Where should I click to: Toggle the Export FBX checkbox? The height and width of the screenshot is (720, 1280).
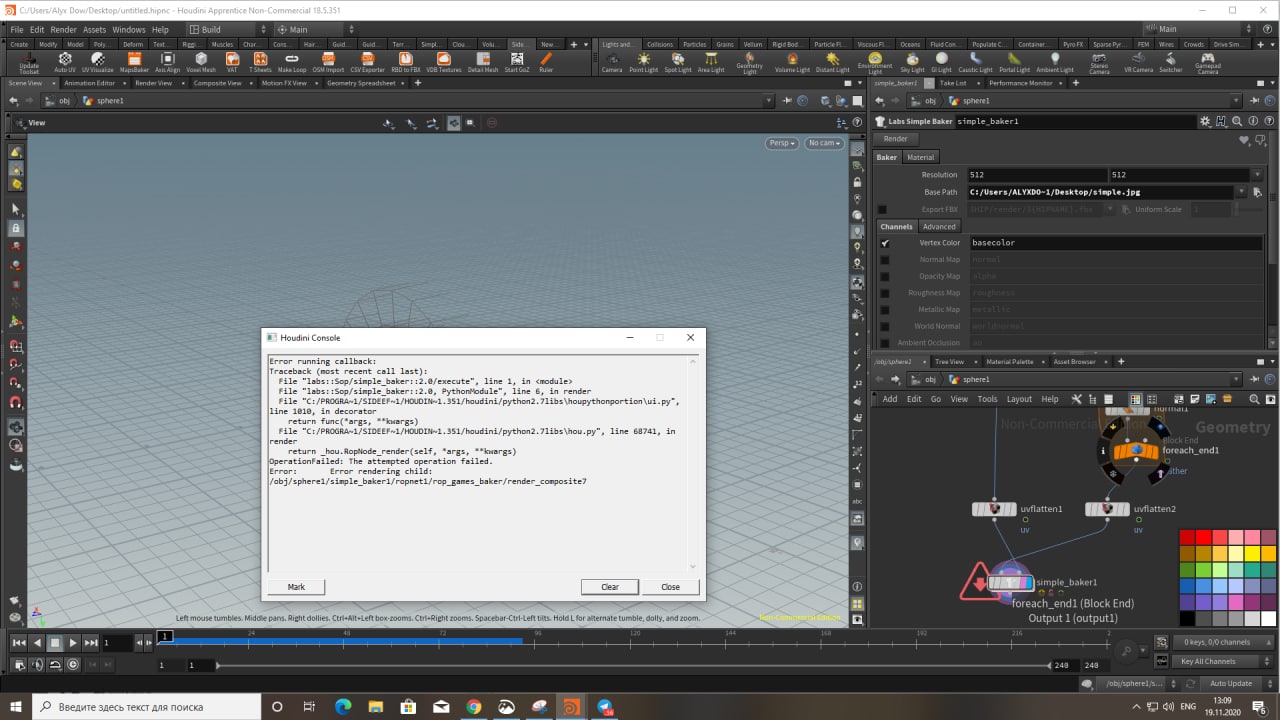(882, 209)
